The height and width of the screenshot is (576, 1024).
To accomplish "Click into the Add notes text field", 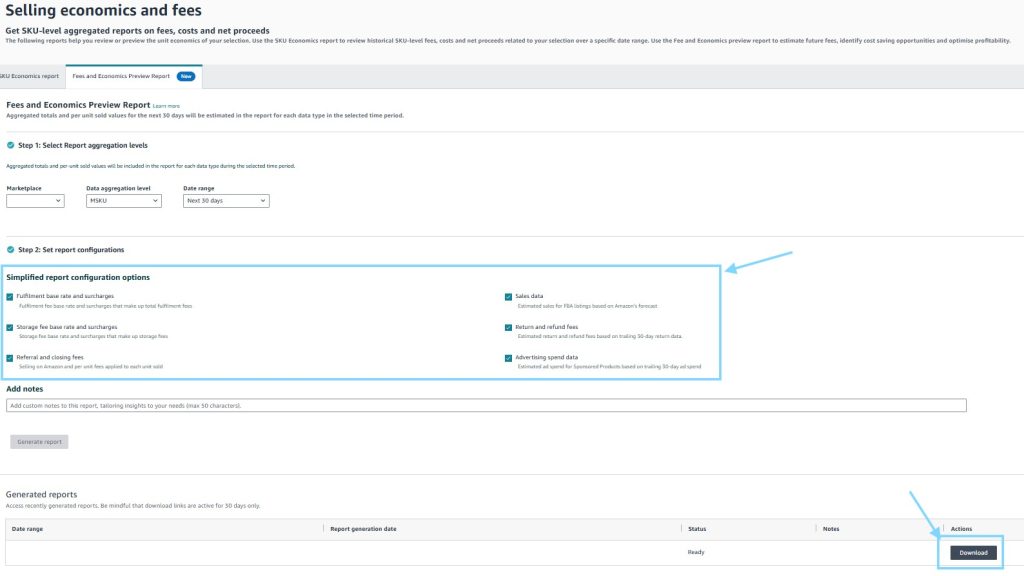I will pyautogui.click(x=486, y=405).
